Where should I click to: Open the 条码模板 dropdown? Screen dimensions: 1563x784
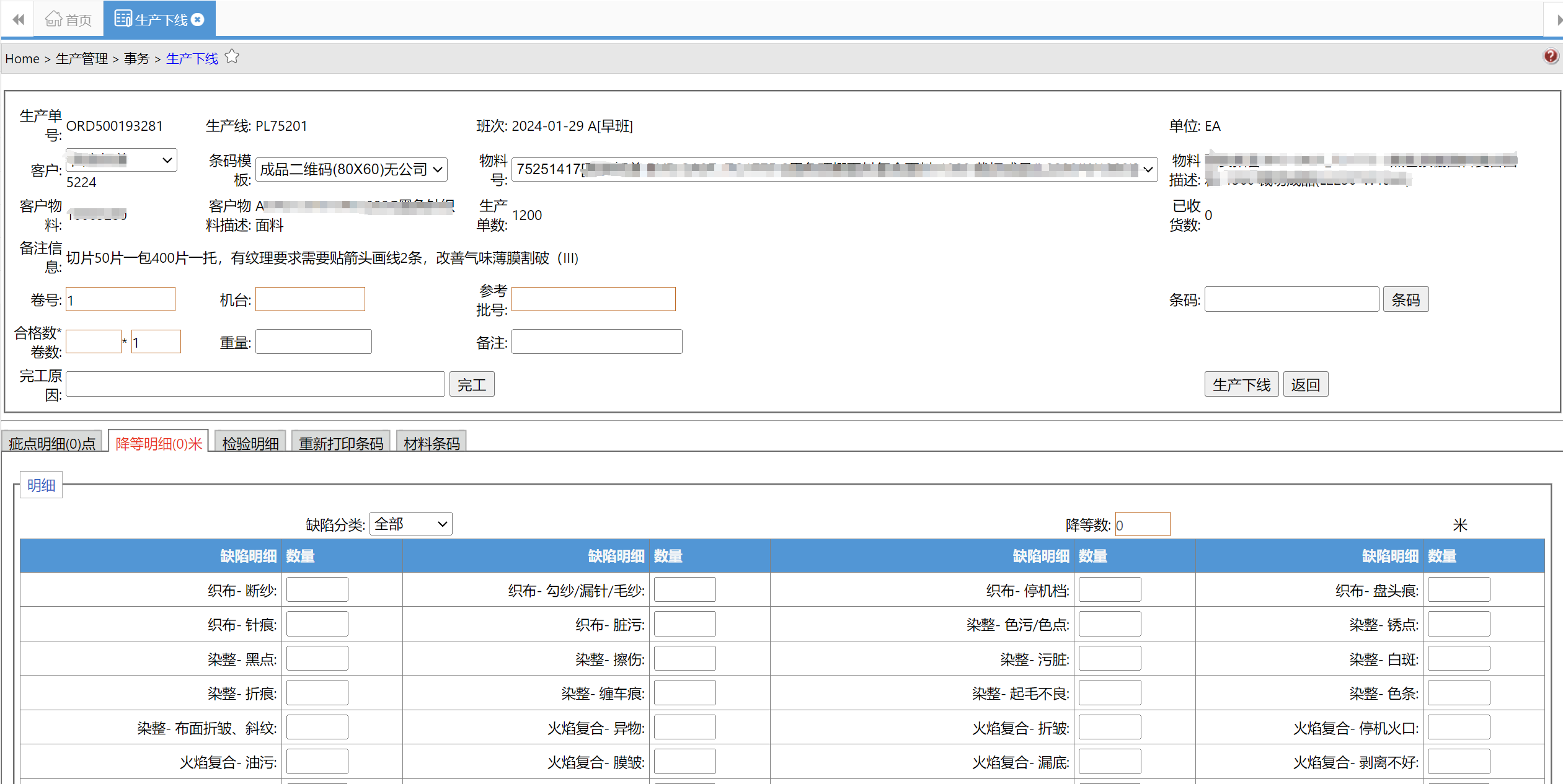[351, 169]
